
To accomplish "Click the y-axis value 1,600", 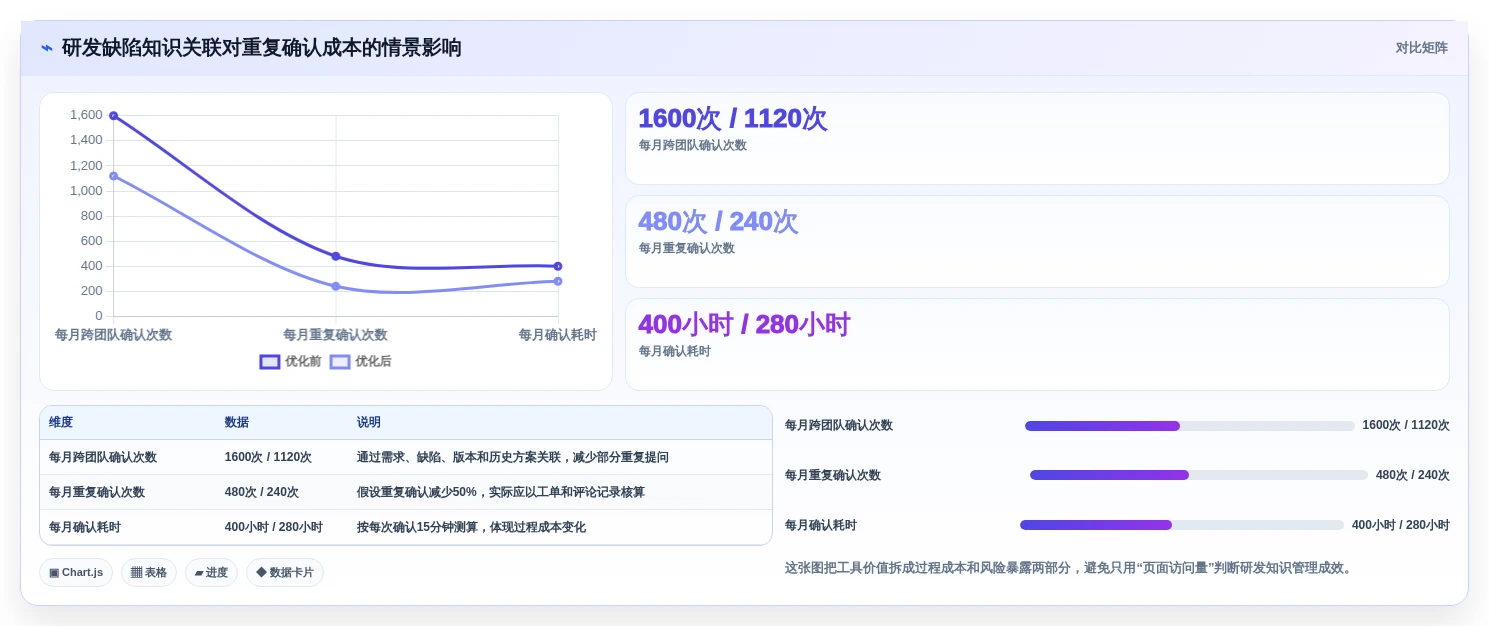I will [x=86, y=115].
